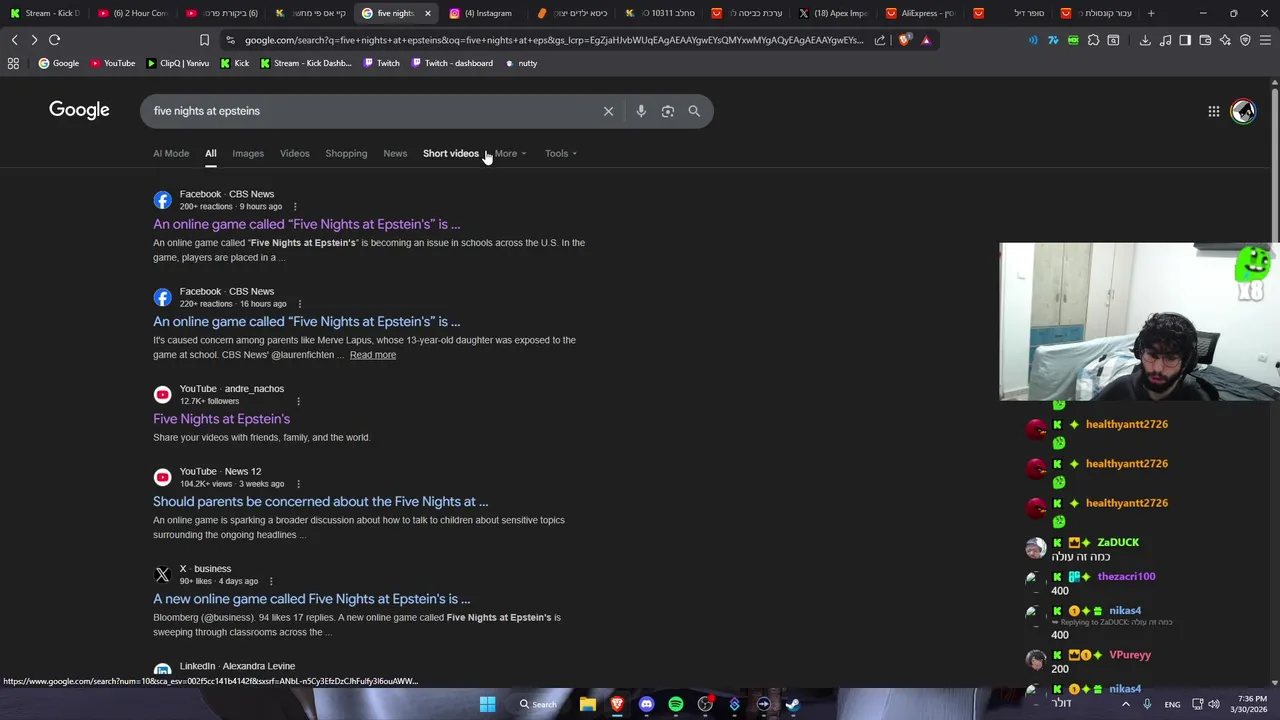Open the X business Bloomberg result link
This screenshot has height=720, width=1280.
[x=311, y=599]
